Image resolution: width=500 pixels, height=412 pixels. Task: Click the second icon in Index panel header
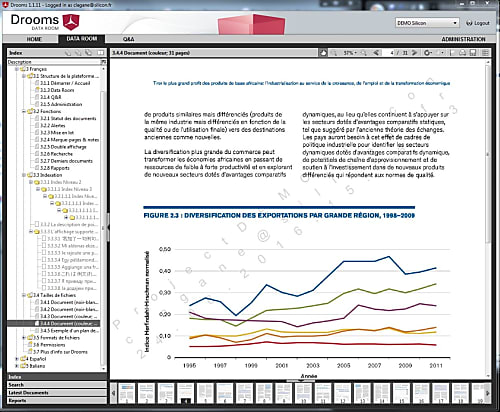78,53
